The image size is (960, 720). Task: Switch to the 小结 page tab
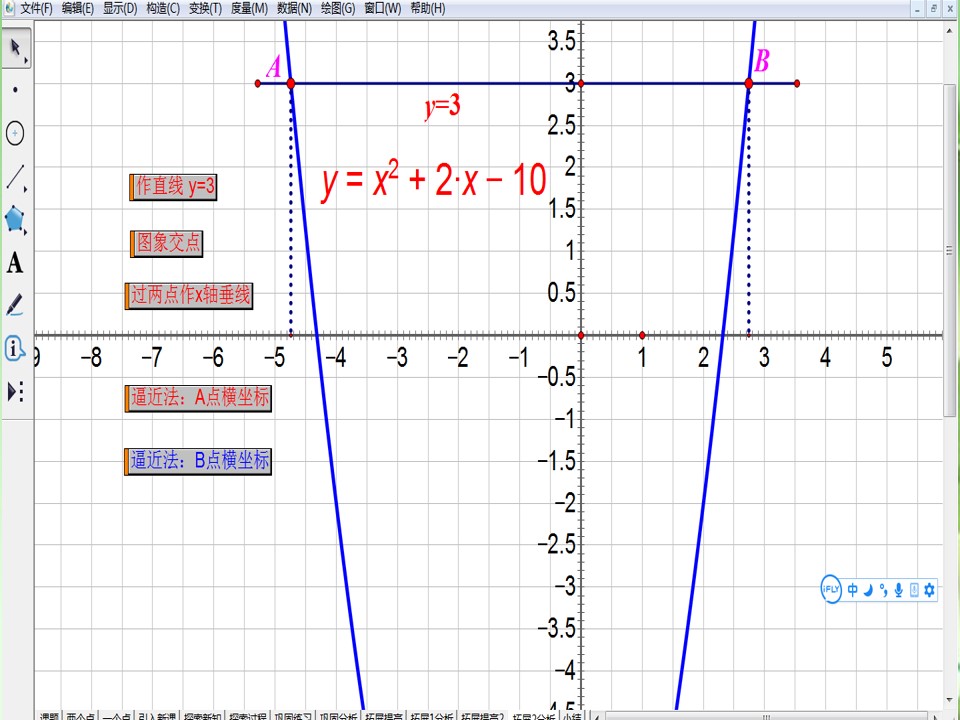573,716
